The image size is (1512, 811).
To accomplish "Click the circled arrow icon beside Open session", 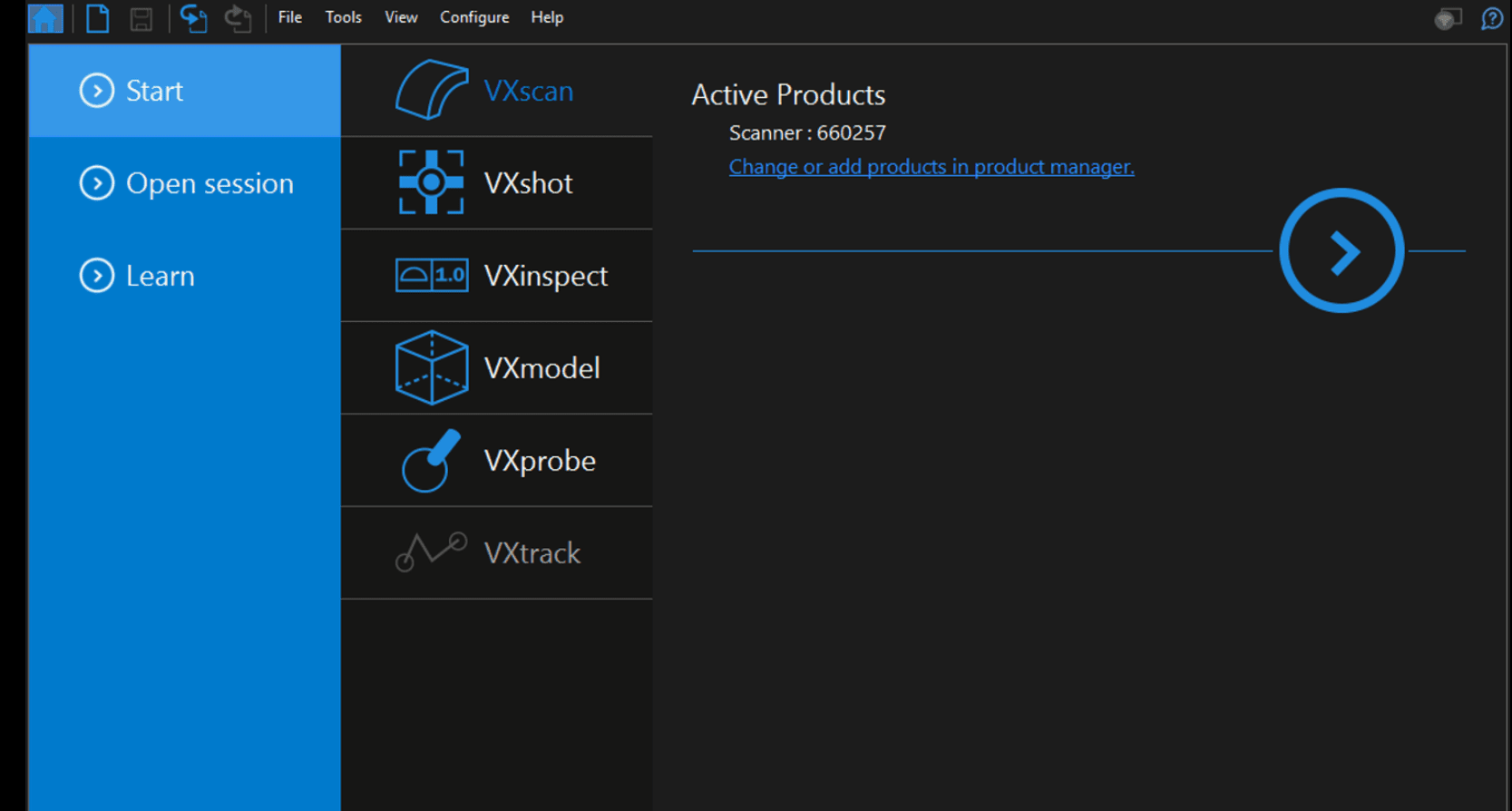I will [x=97, y=183].
